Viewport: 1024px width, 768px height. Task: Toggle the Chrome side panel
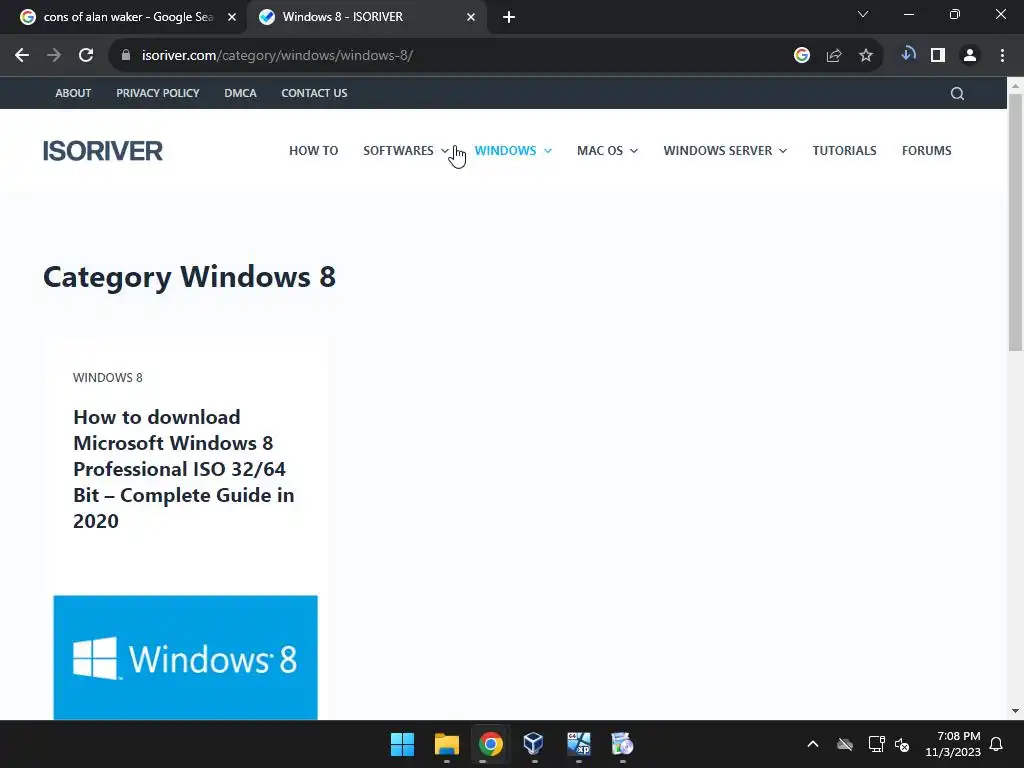click(938, 56)
